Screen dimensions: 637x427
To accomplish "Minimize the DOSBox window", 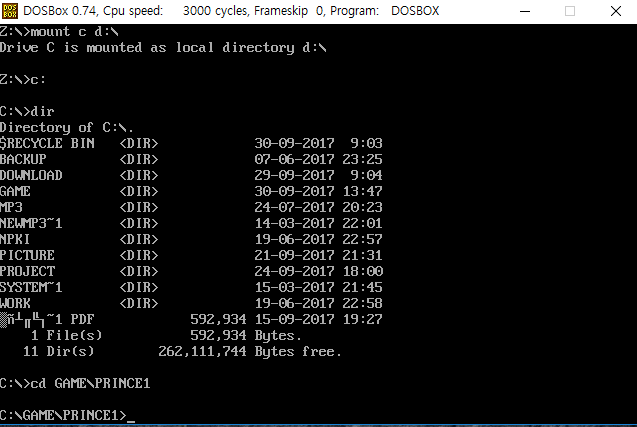I will pyautogui.click(x=525, y=11).
